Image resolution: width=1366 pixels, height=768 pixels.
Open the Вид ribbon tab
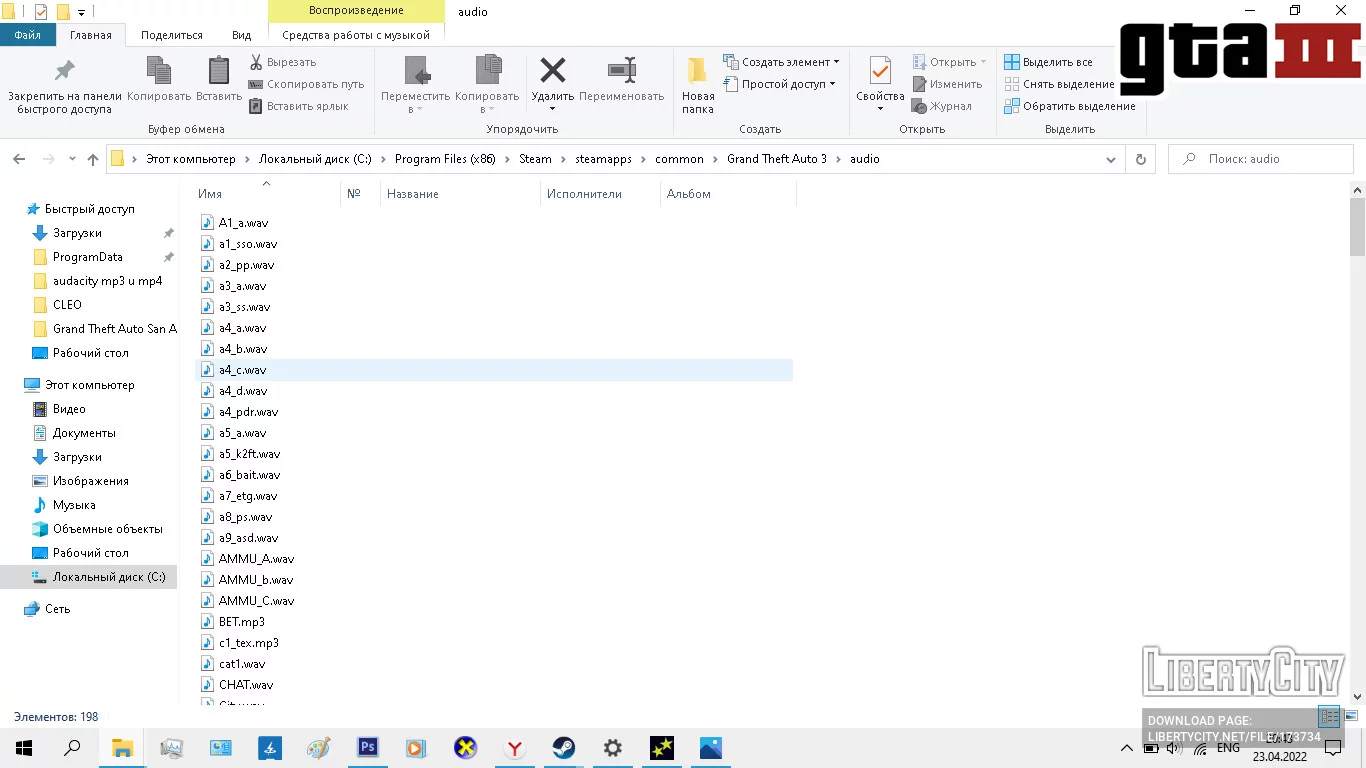pyautogui.click(x=241, y=35)
